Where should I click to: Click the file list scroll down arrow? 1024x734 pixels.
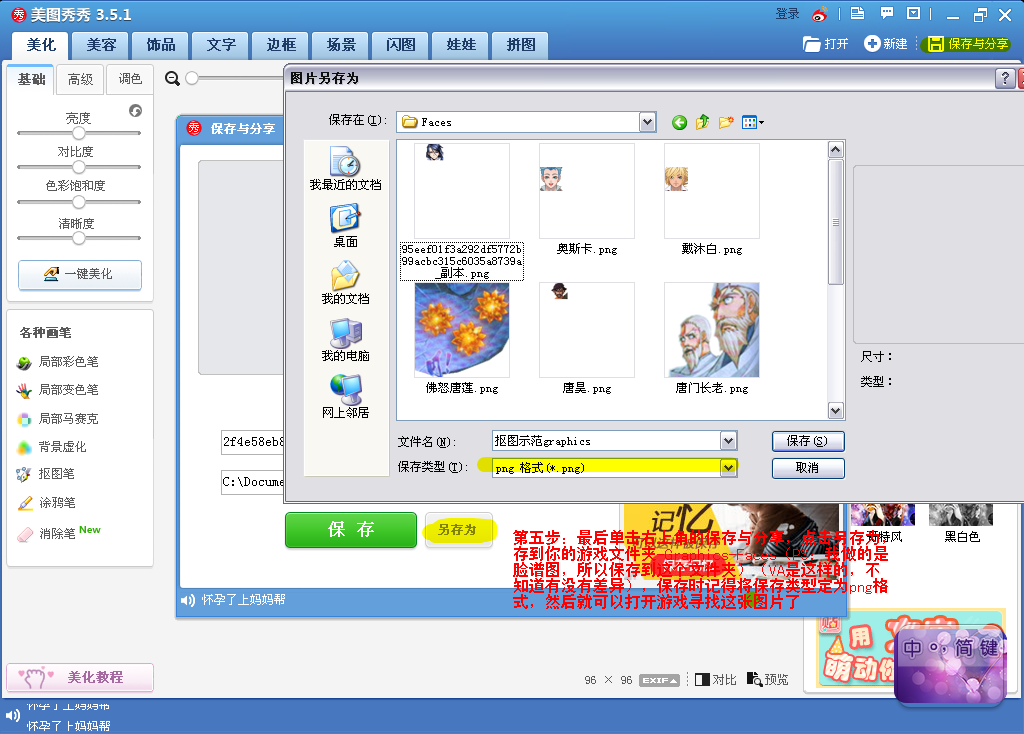pos(835,410)
